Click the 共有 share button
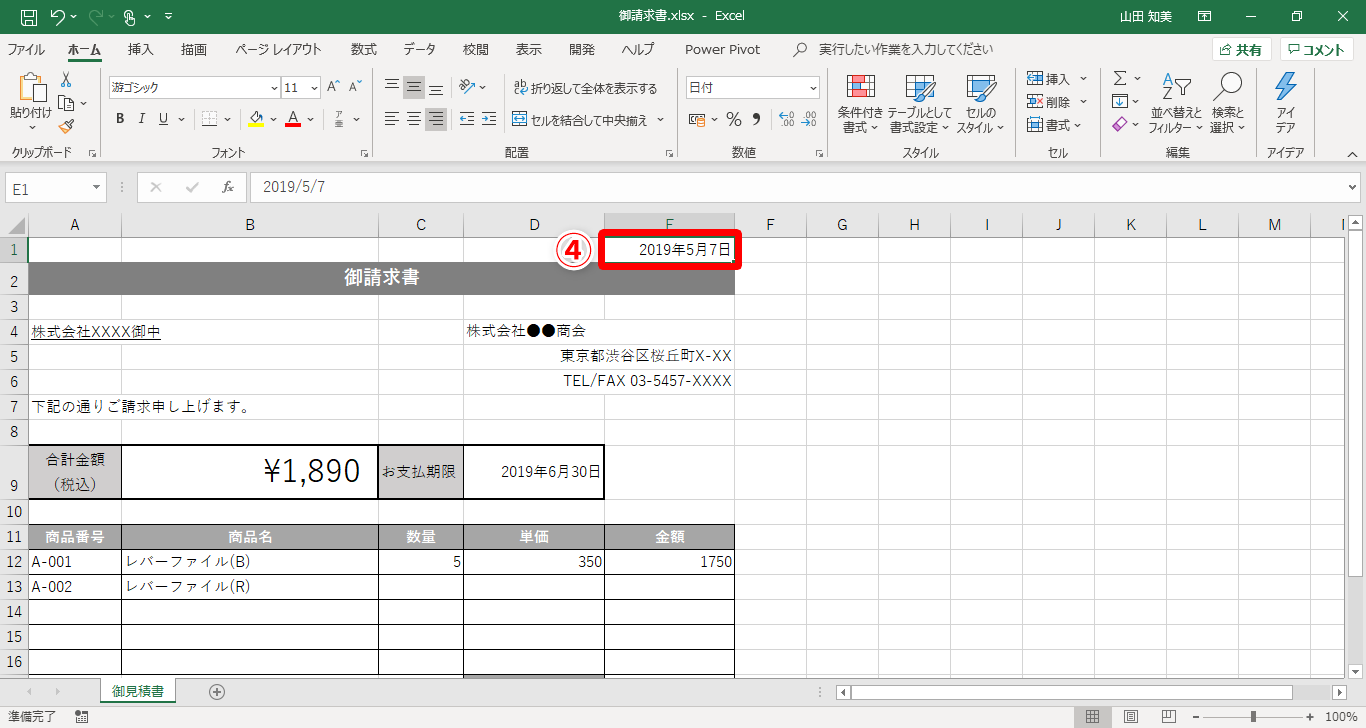This screenshot has height=728, width=1366. (x=1241, y=50)
